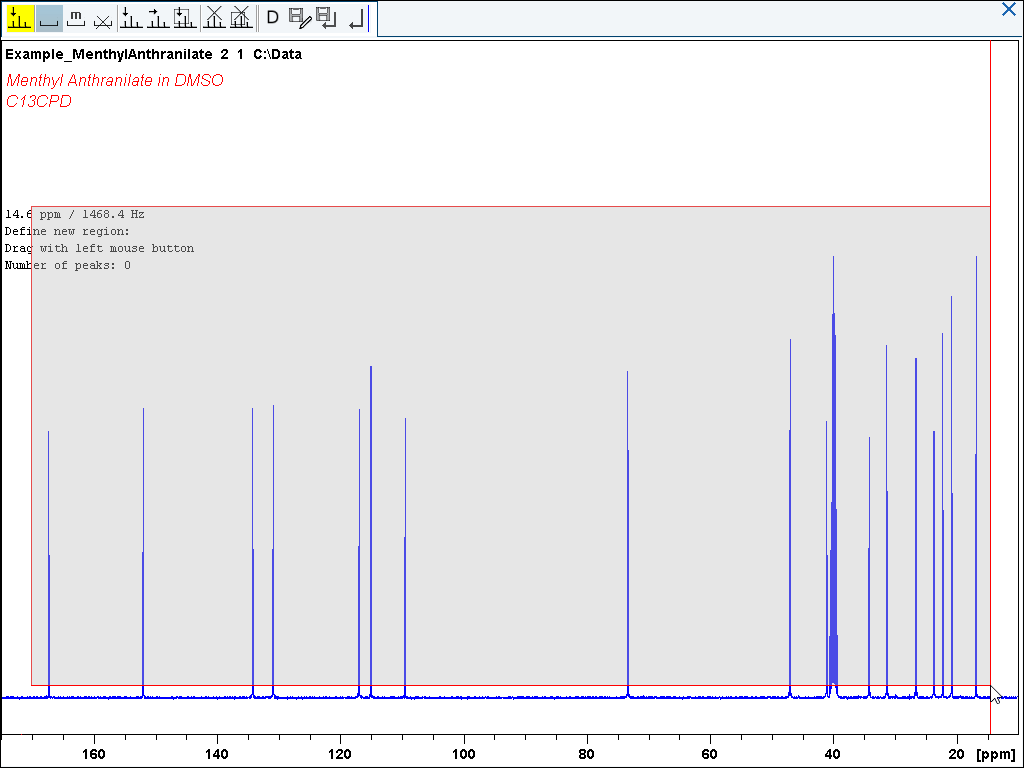Screen dimensions: 1024x768
Task: Click the 60 ppm axis label
Action: click(709, 754)
